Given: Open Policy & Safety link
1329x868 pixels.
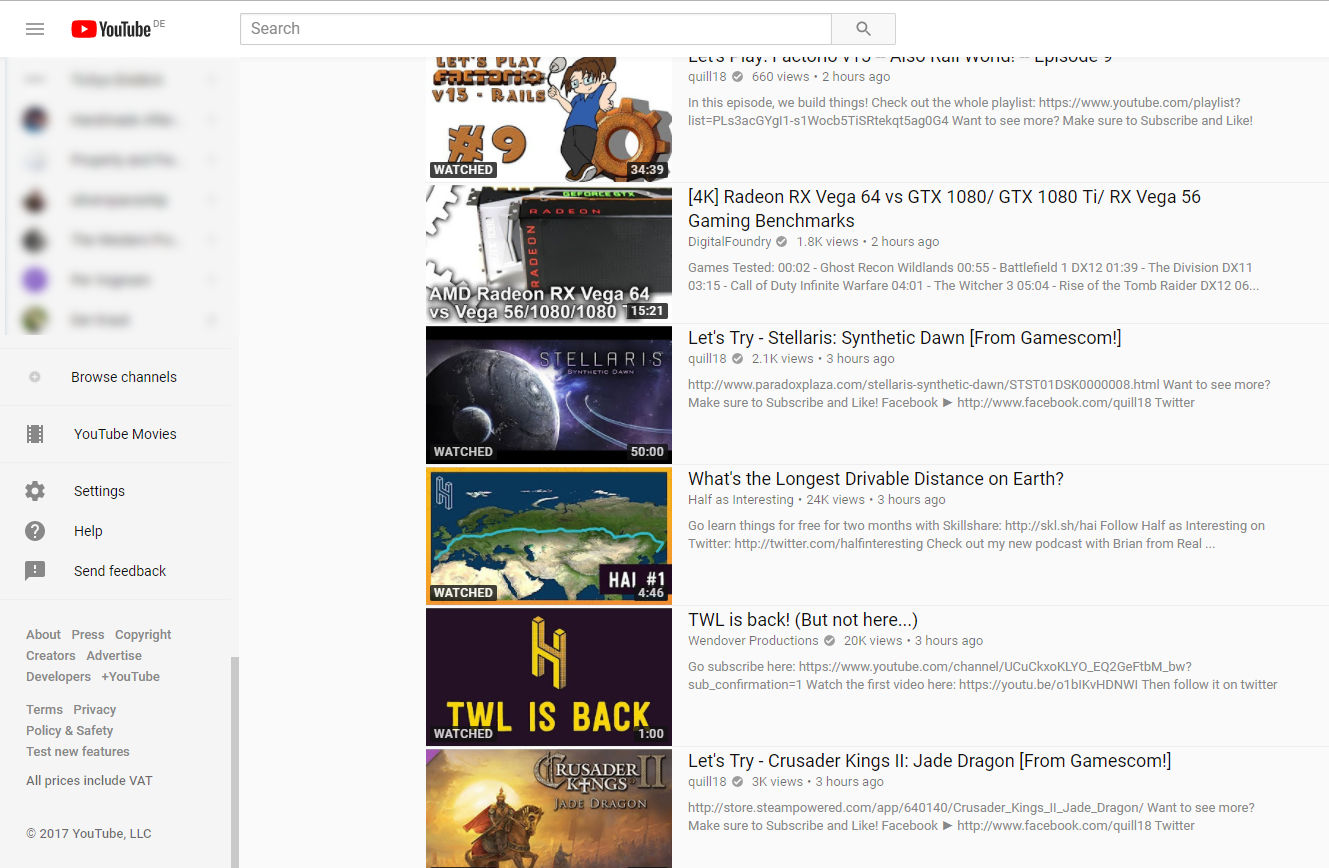Looking at the screenshot, I should pos(69,731).
